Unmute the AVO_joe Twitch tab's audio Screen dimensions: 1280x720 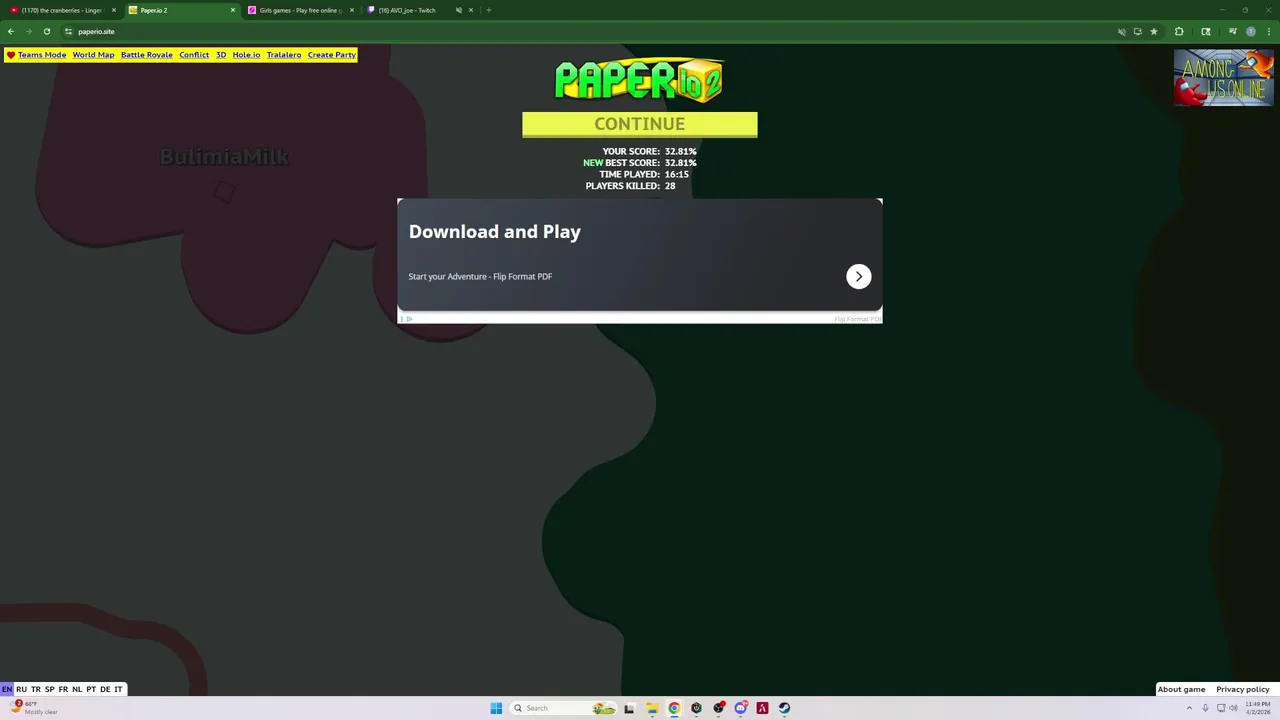click(x=459, y=10)
